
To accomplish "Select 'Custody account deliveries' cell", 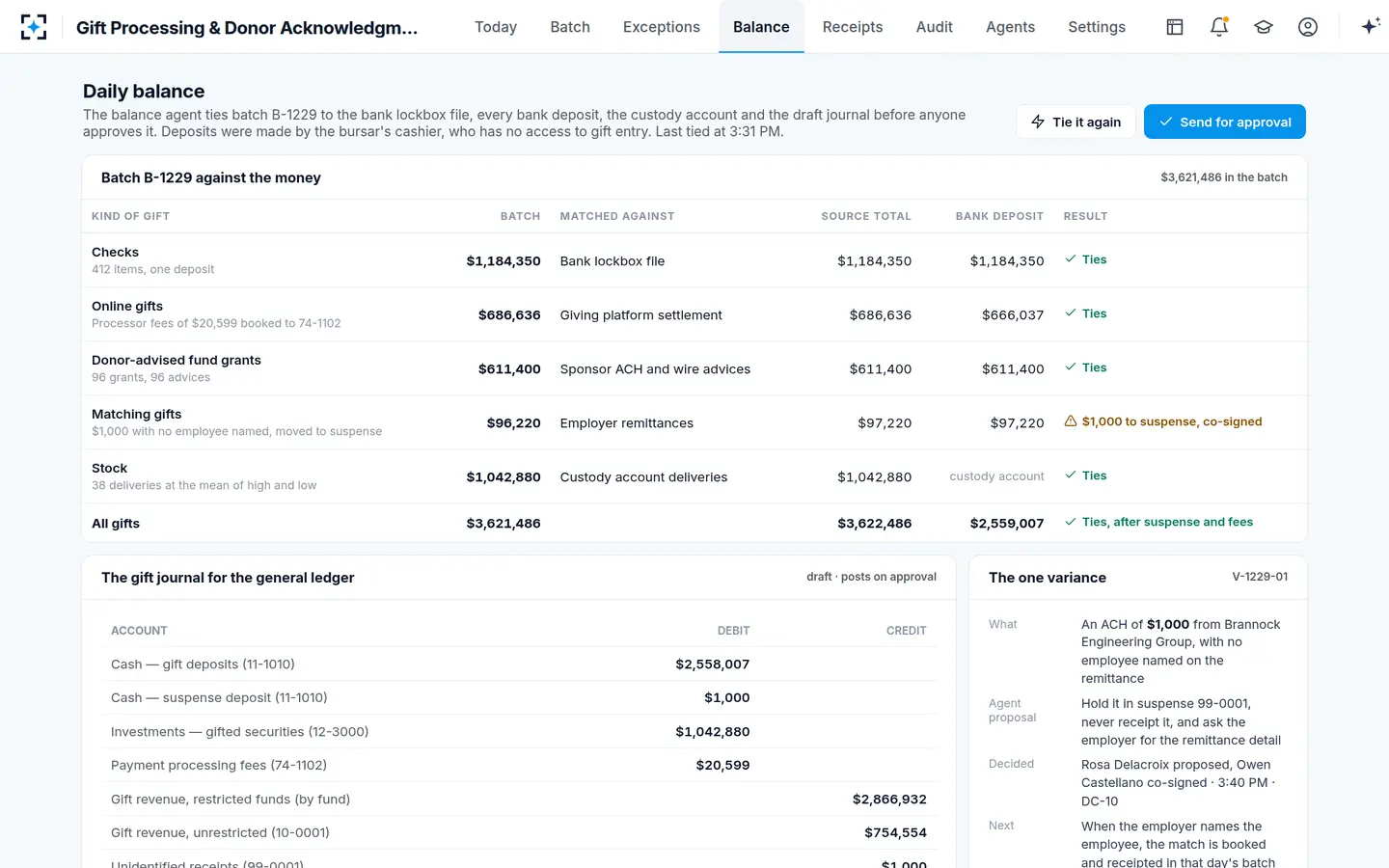I will click(x=644, y=476).
